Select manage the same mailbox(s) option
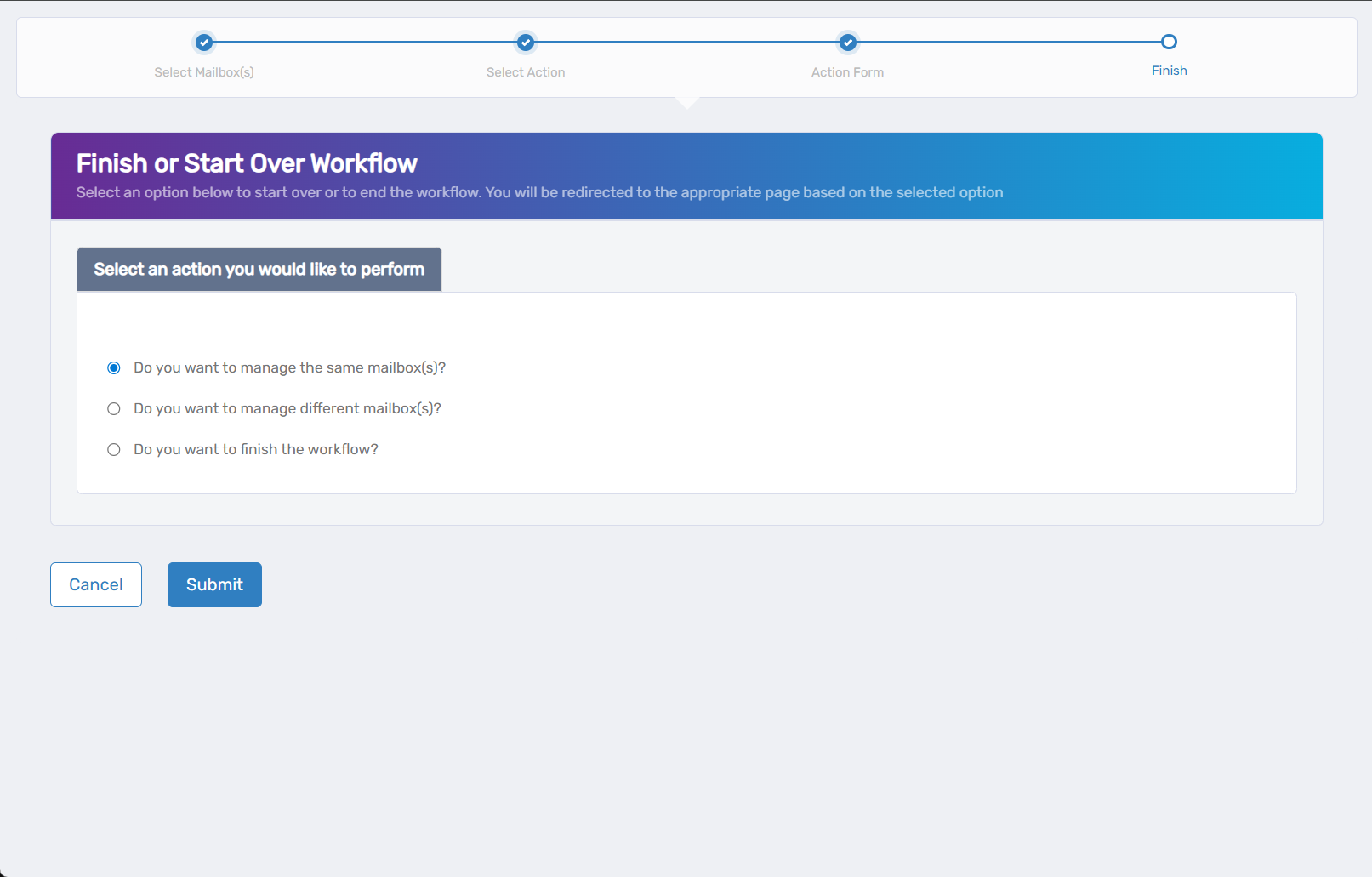 (114, 367)
